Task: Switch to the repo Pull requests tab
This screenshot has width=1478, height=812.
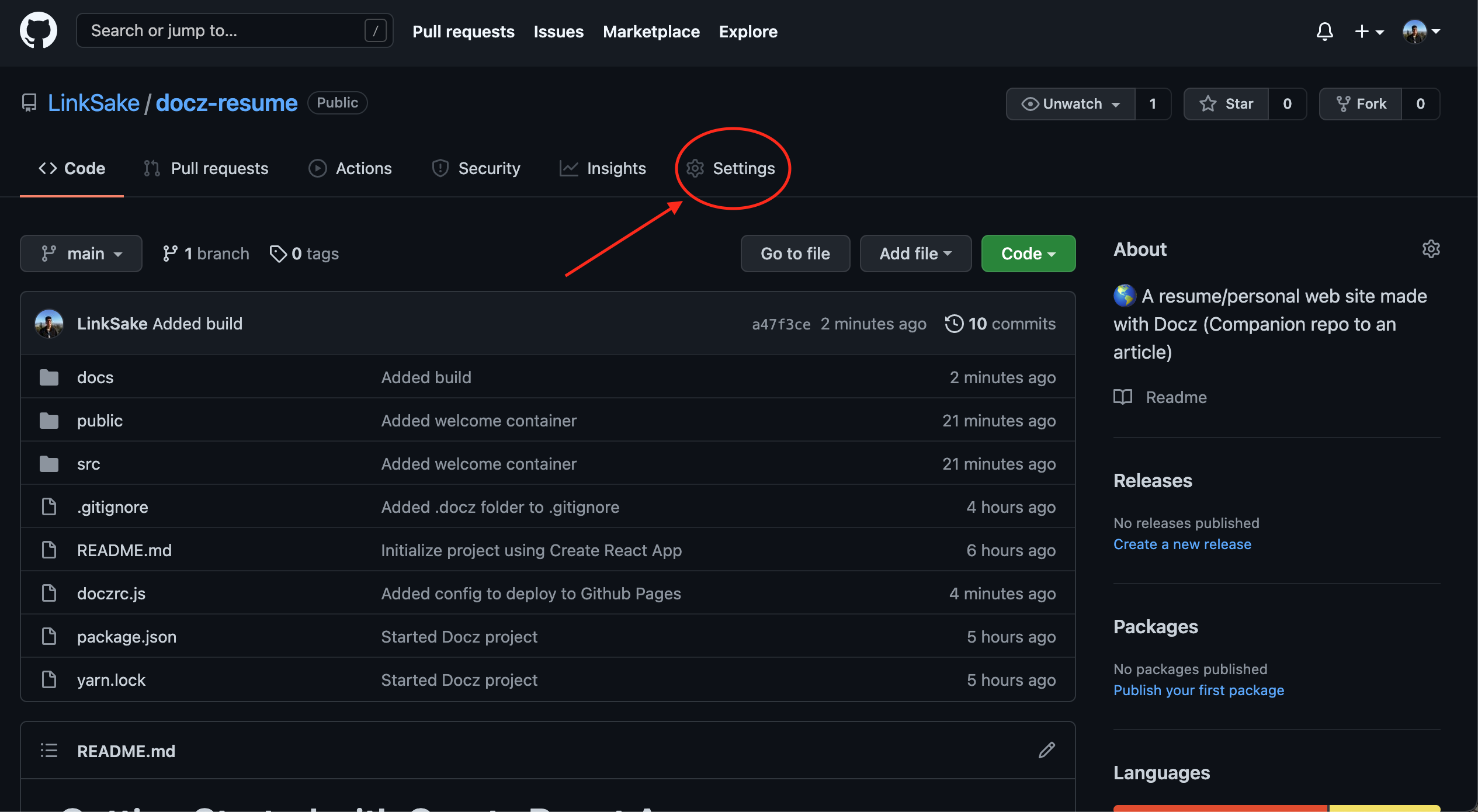Action: (x=206, y=168)
